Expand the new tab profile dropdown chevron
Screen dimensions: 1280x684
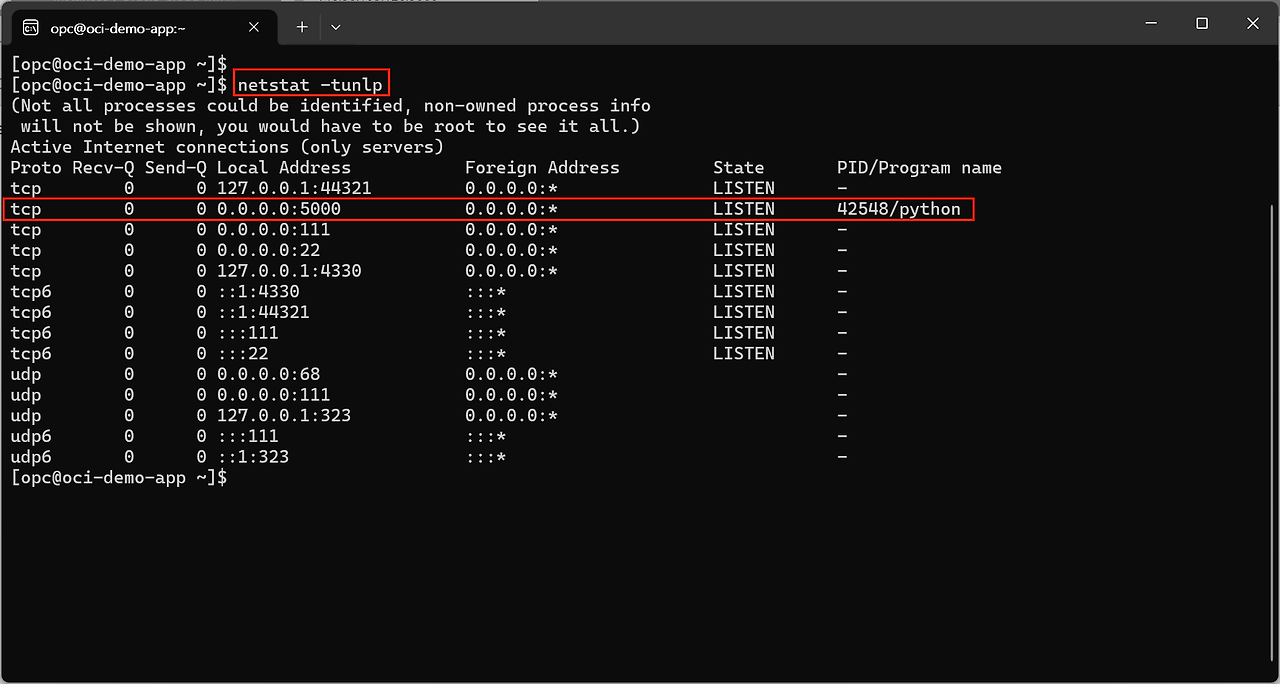coord(336,27)
